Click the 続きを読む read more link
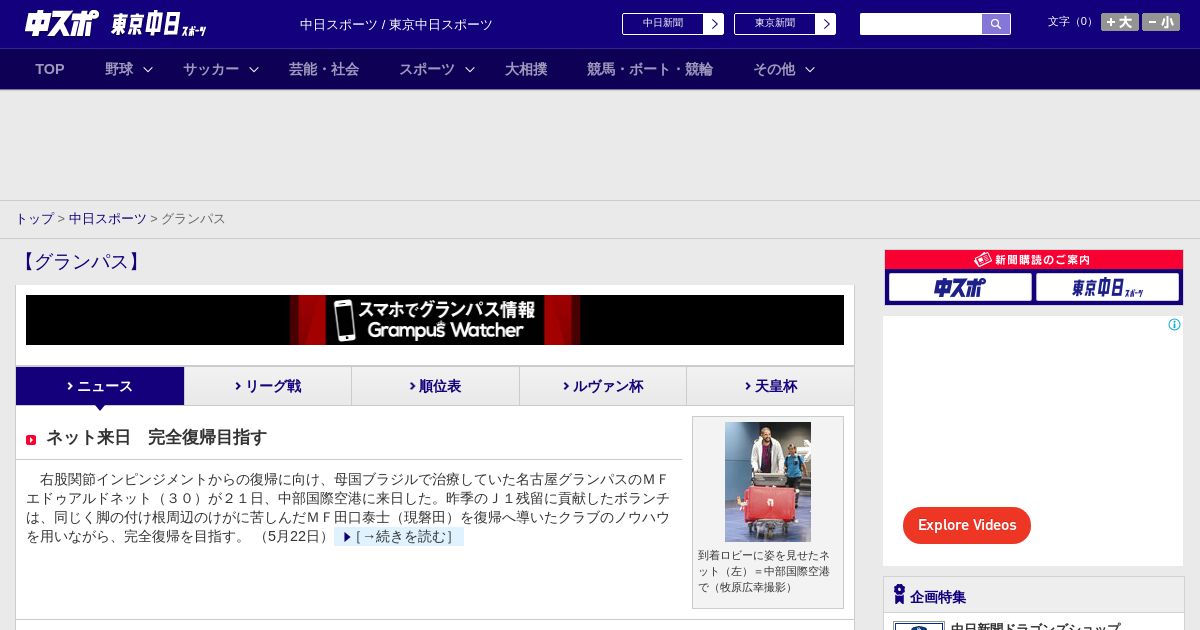This screenshot has height=630, width=1200. [399, 537]
